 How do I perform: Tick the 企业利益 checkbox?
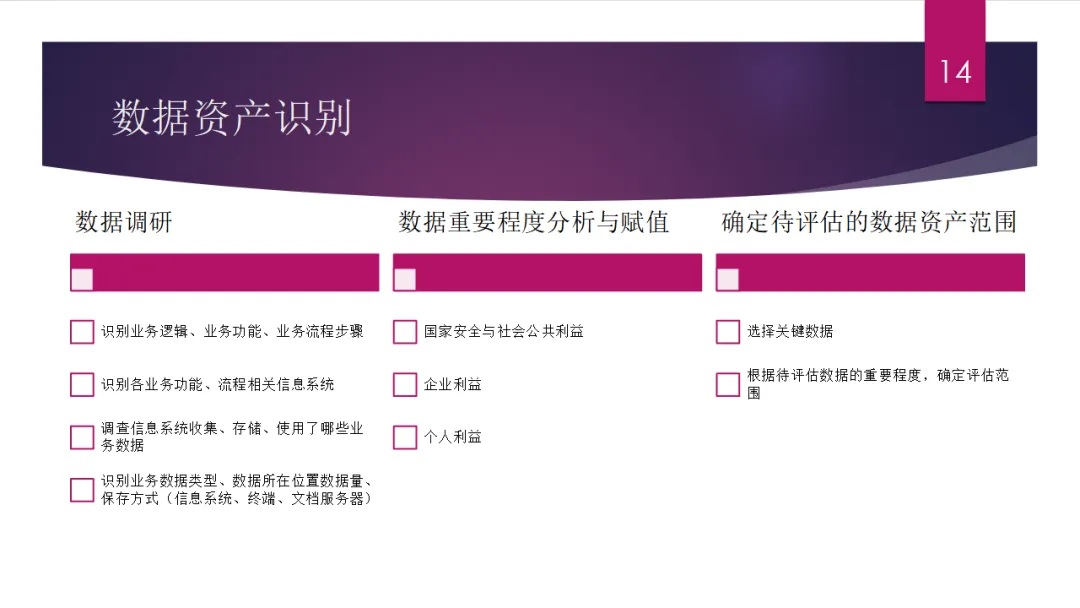[405, 385]
